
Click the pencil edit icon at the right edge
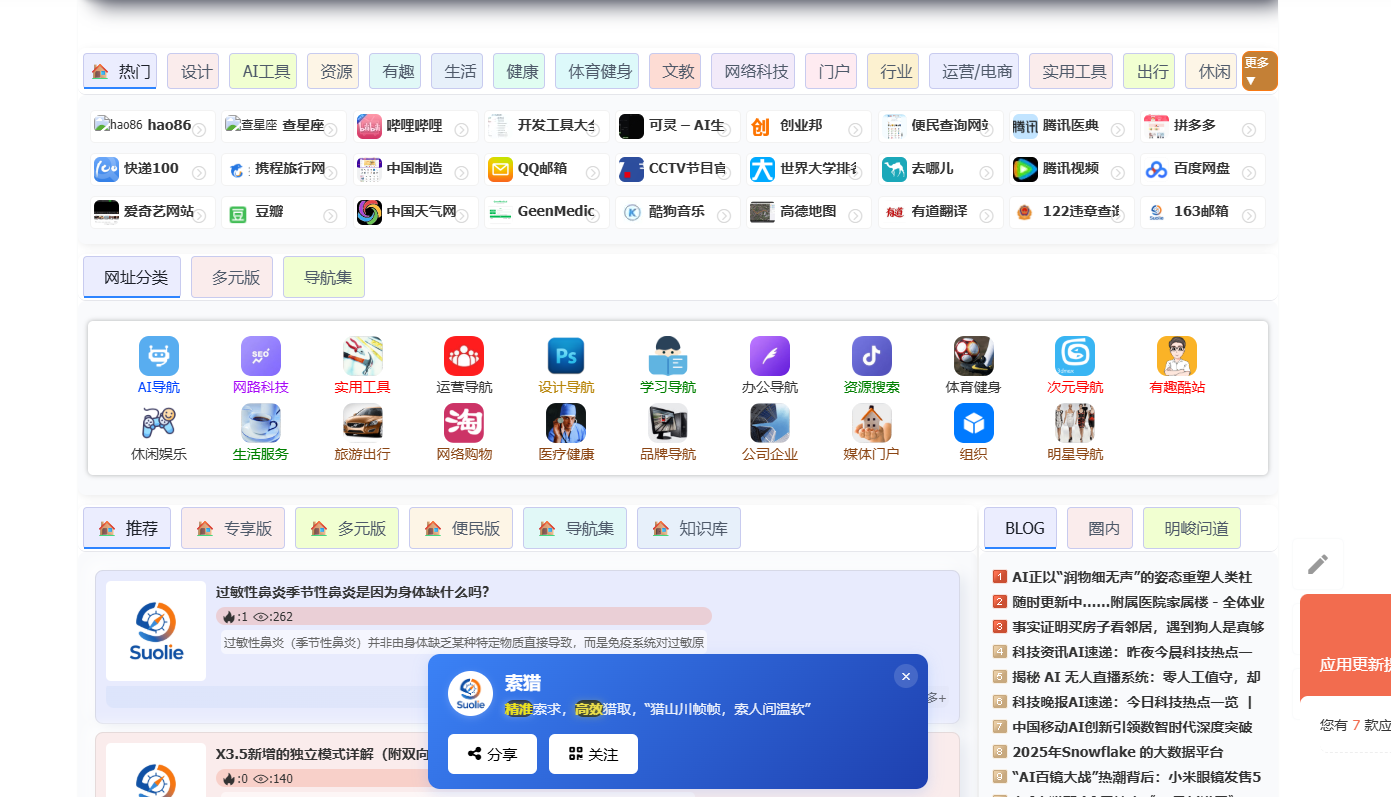pyautogui.click(x=1318, y=564)
